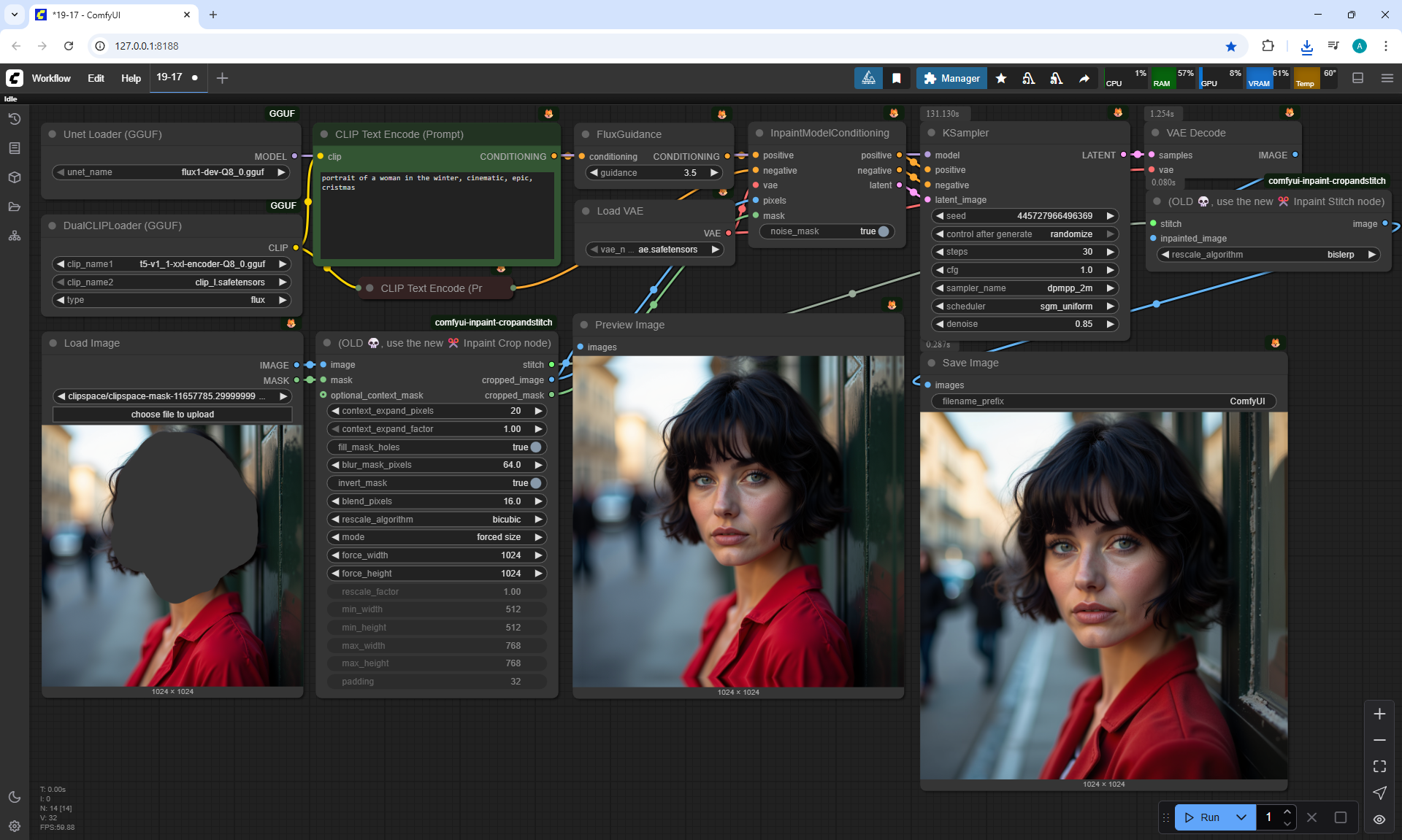The width and height of the screenshot is (1402, 840).
Task: Open the Workflow menu
Action: point(51,78)
